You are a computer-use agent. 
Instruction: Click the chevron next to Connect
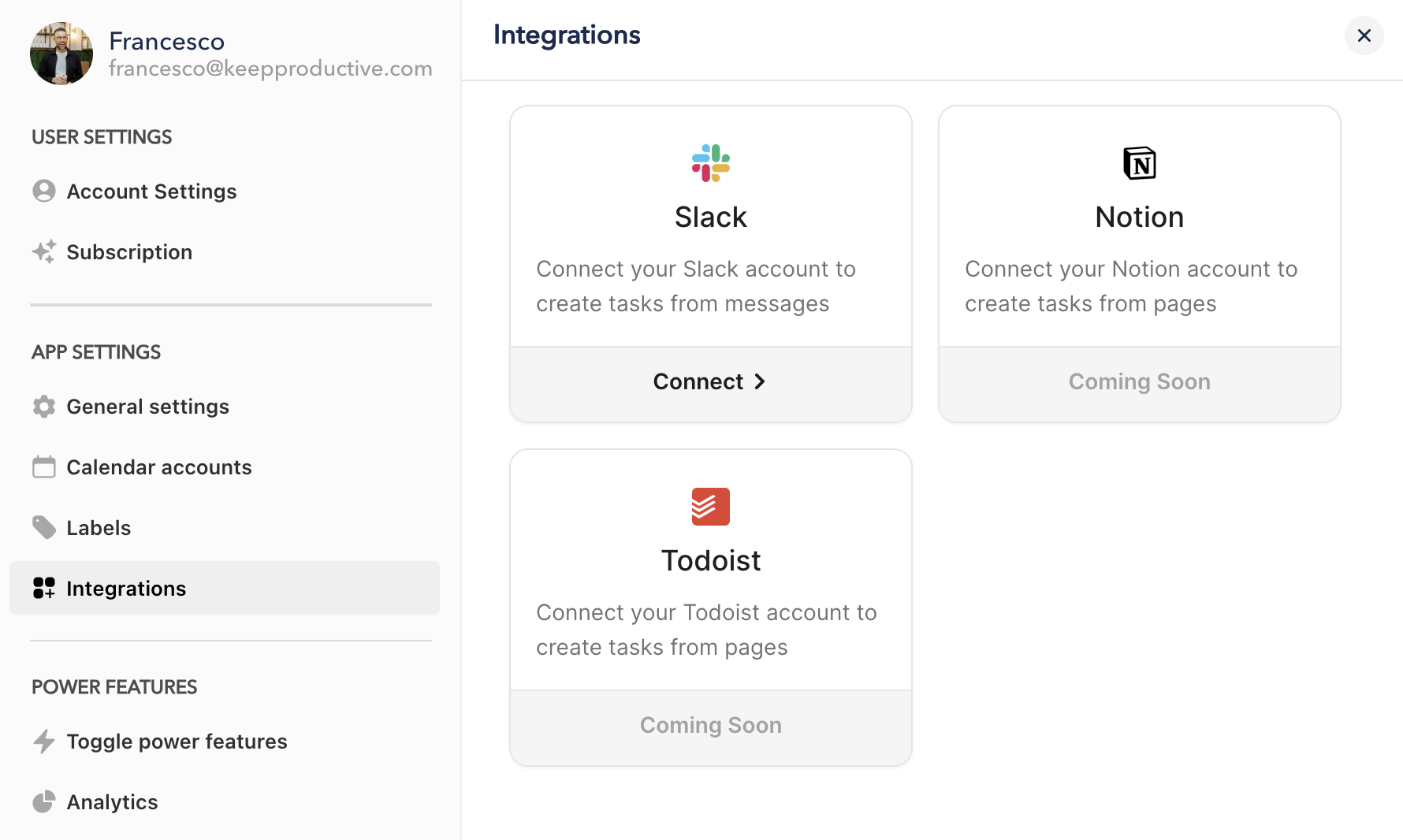pos(760,382)
